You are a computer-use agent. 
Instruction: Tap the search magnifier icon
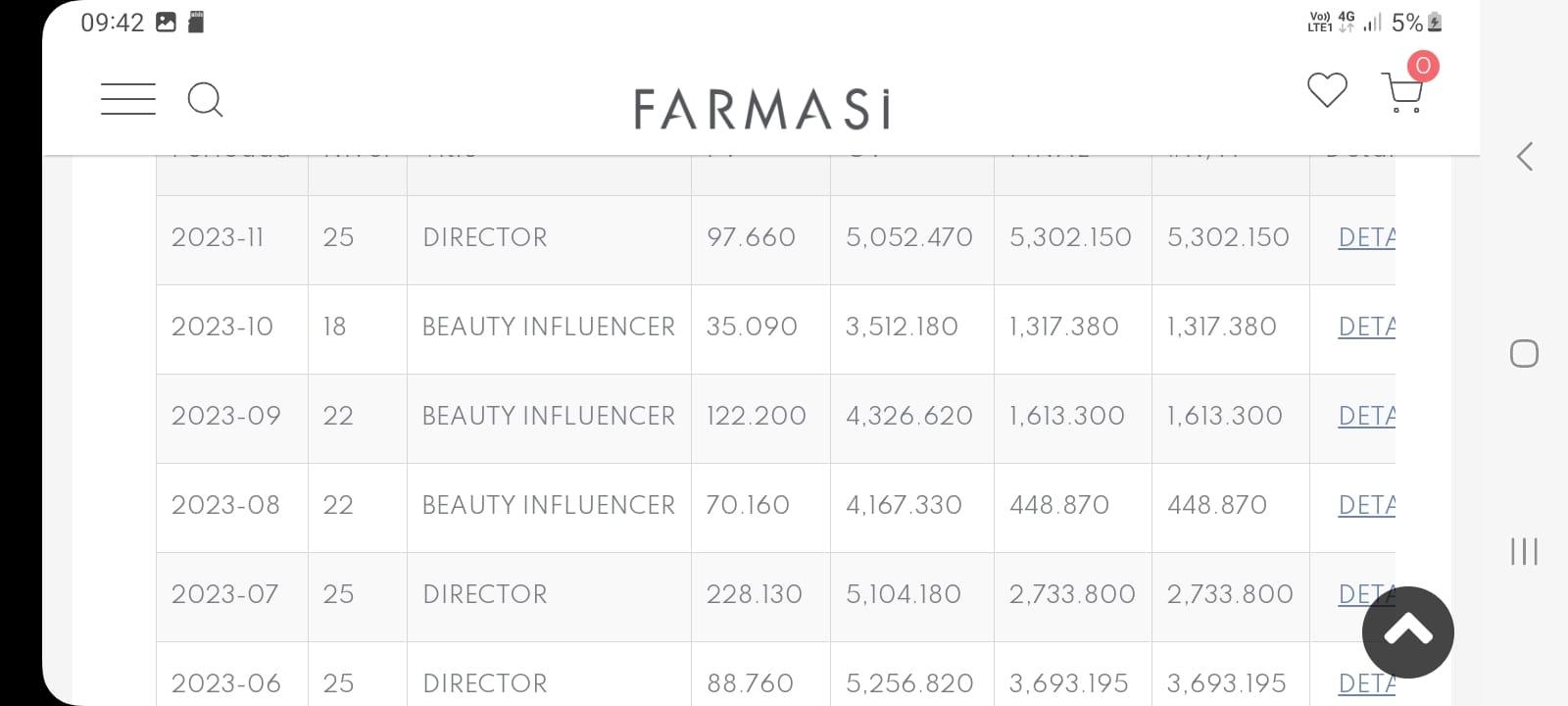pos(205,100)
